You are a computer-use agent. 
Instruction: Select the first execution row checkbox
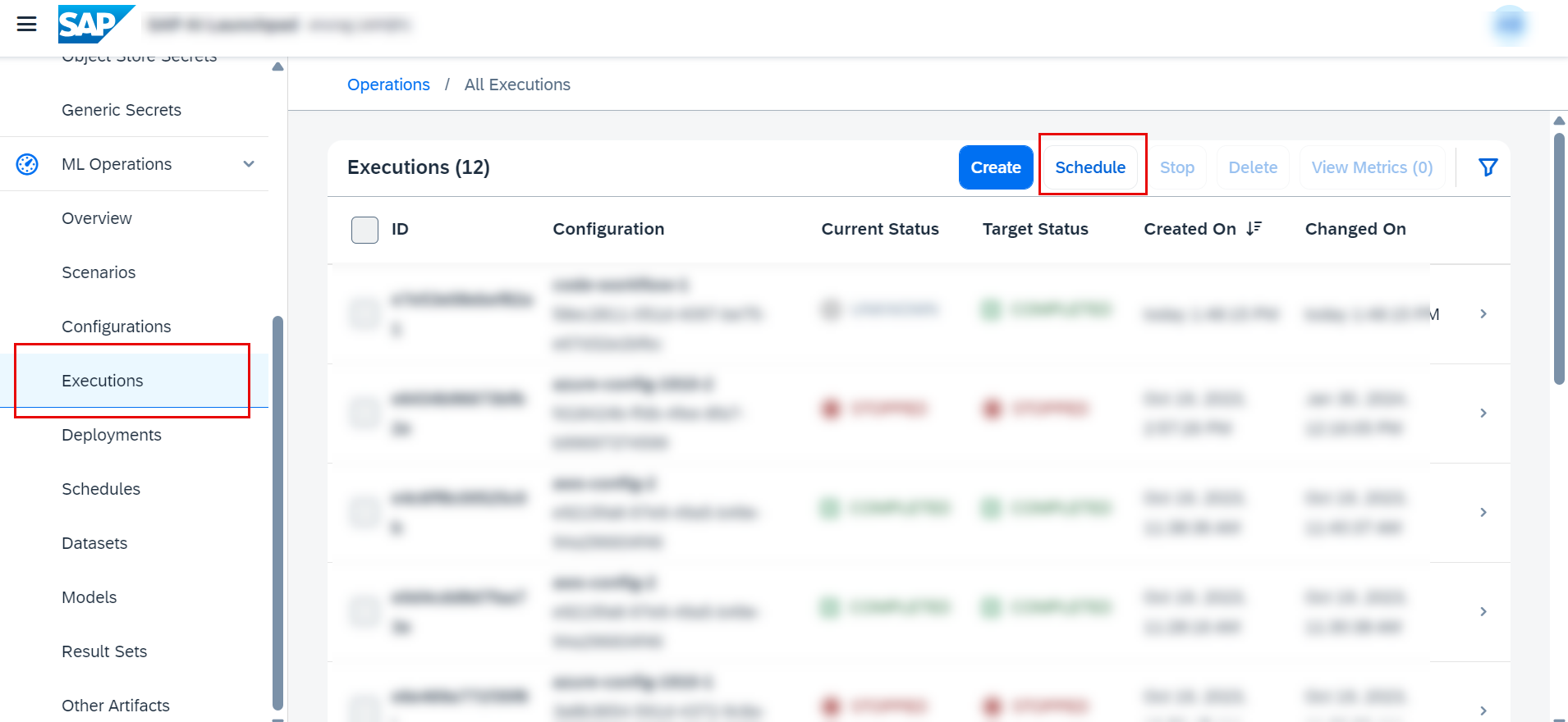(364, 313)
